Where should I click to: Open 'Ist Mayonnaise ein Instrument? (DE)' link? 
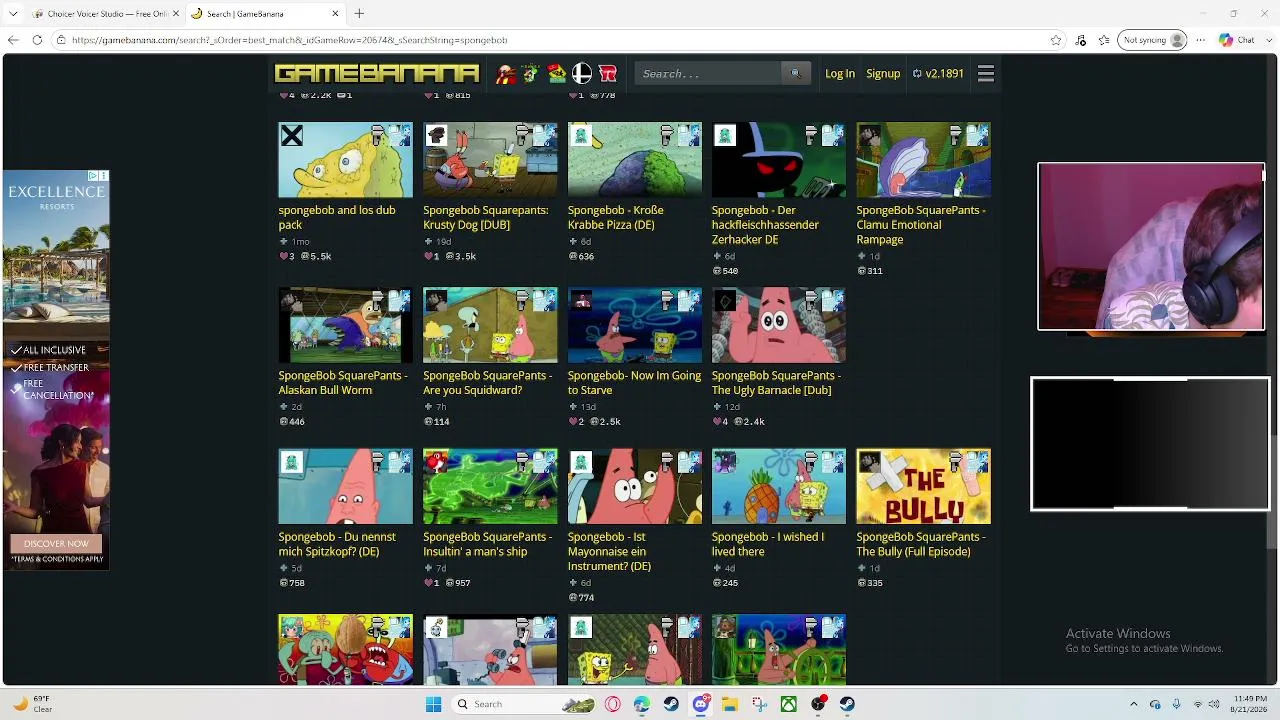coord(609,551)
